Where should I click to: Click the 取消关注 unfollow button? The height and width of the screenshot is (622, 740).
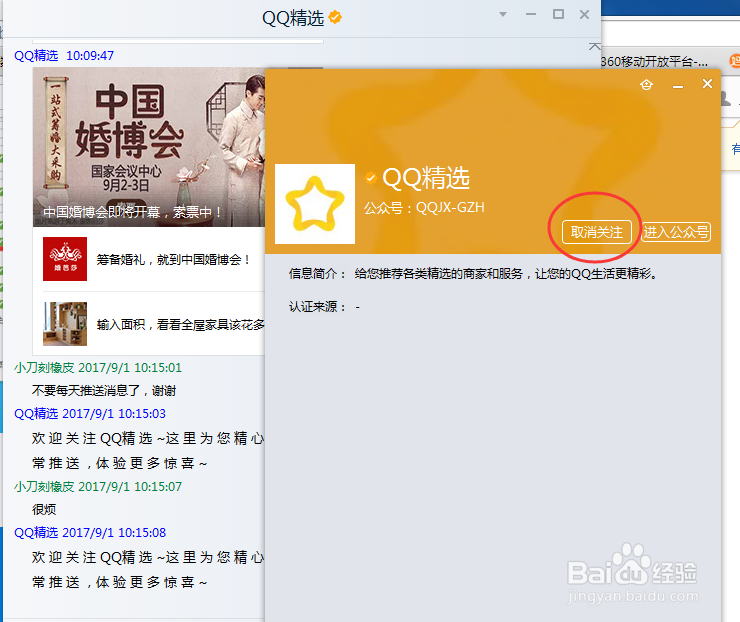(597, 232)
